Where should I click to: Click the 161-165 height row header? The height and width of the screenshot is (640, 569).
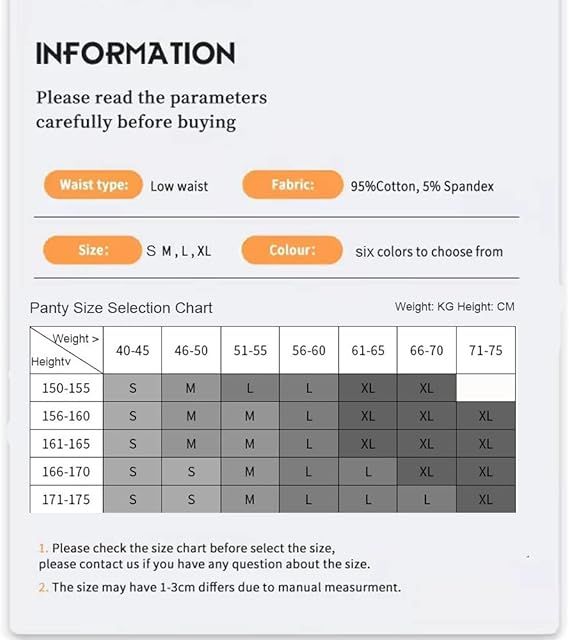coord(67,444)
